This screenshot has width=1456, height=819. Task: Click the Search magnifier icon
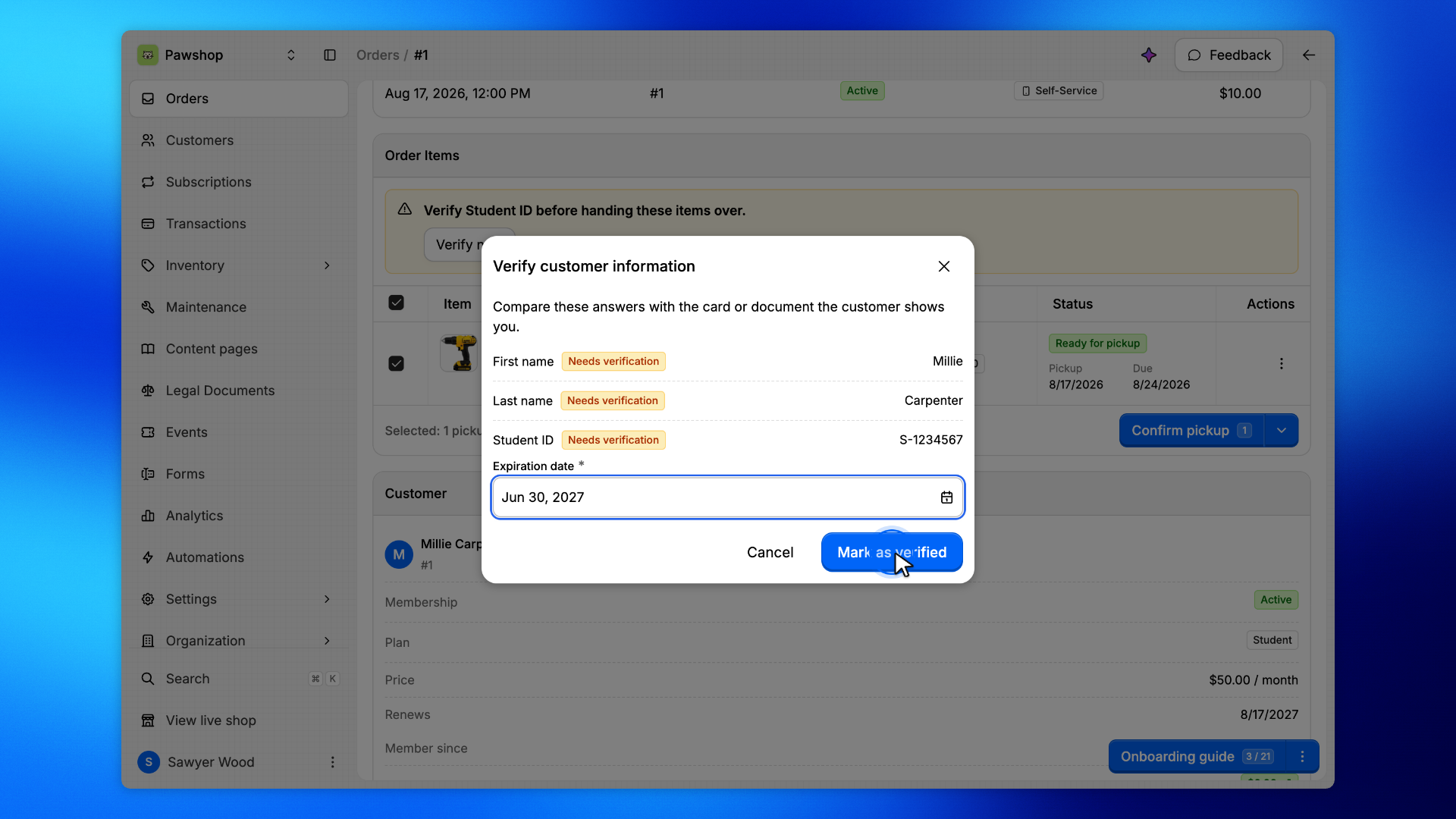(x=148, y=679)
